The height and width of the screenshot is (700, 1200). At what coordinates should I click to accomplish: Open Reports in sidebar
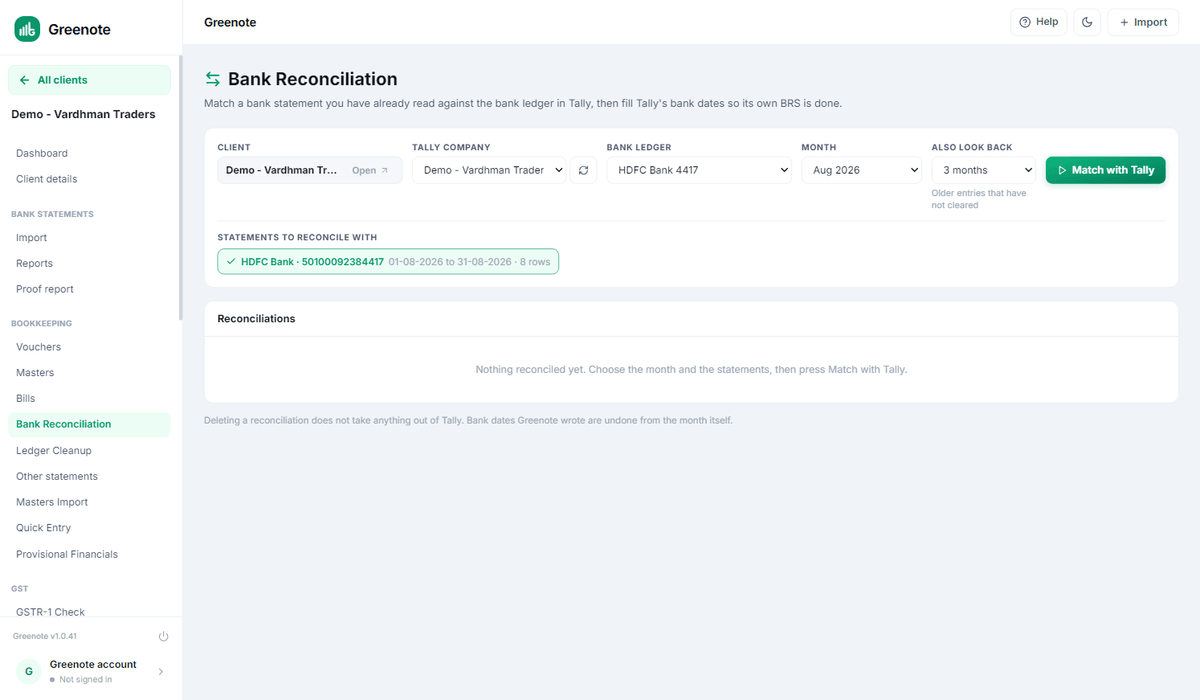(89, 263)
